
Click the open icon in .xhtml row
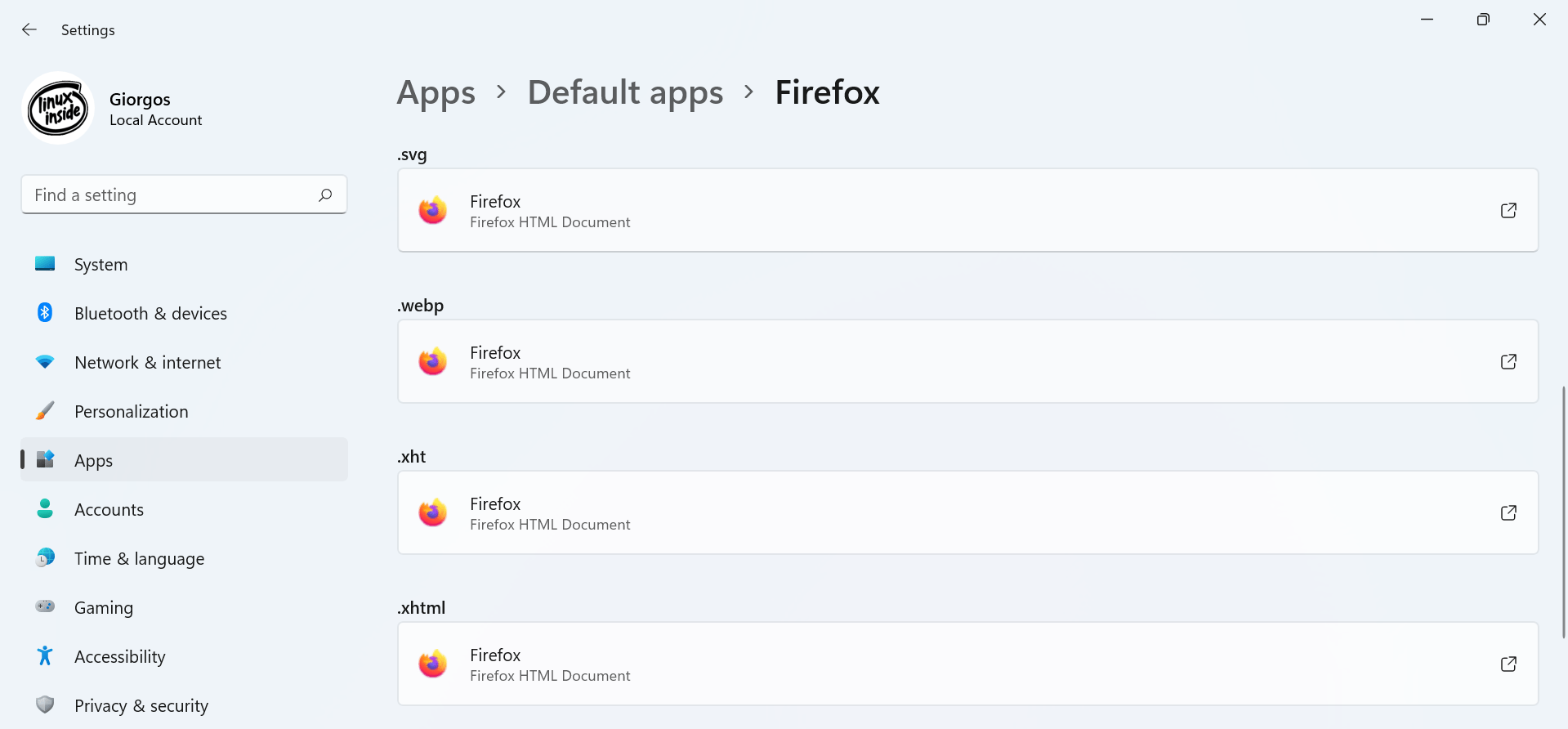click(1508, 664)
